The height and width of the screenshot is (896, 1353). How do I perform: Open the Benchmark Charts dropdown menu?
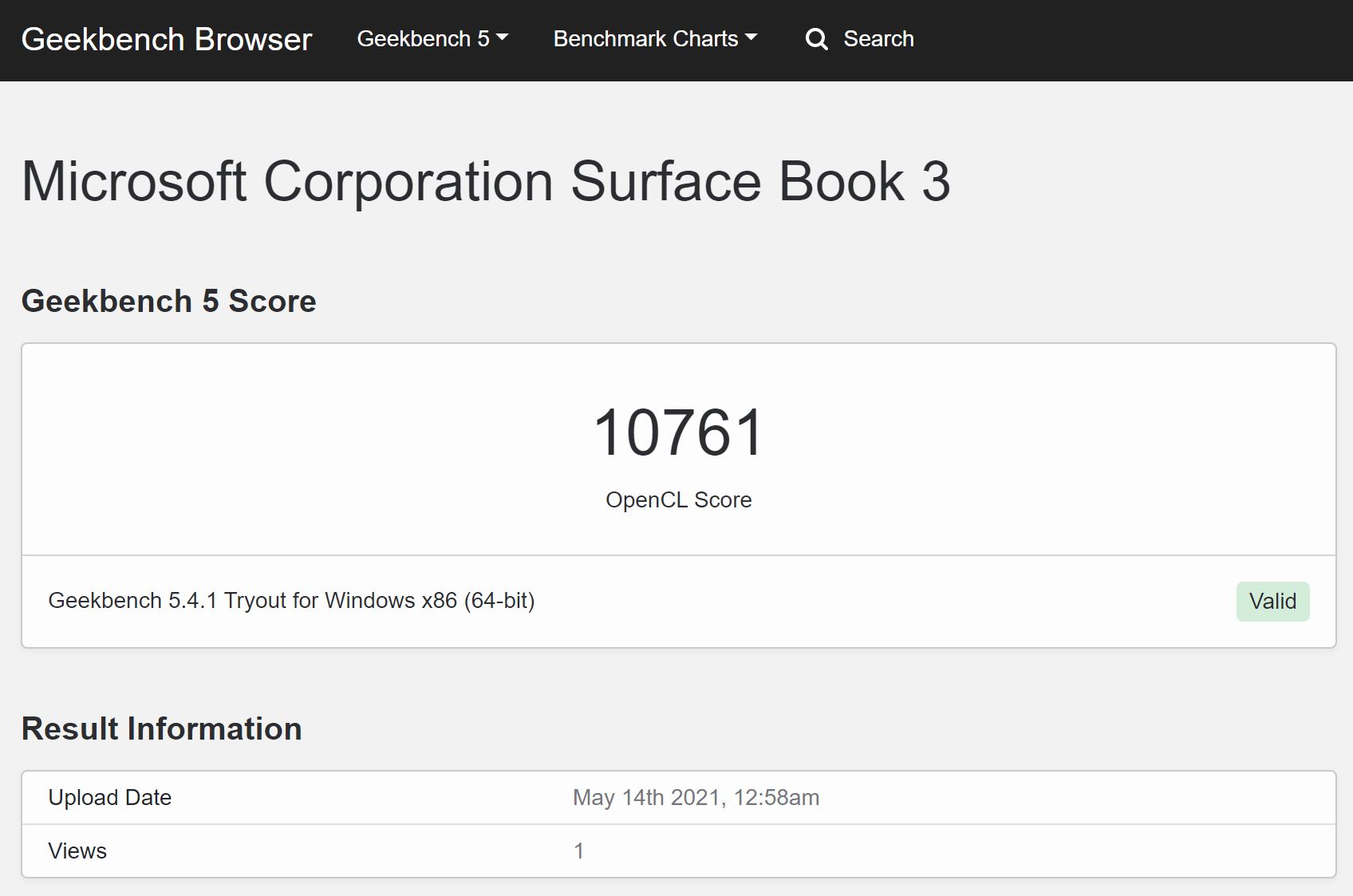point(655,38)
